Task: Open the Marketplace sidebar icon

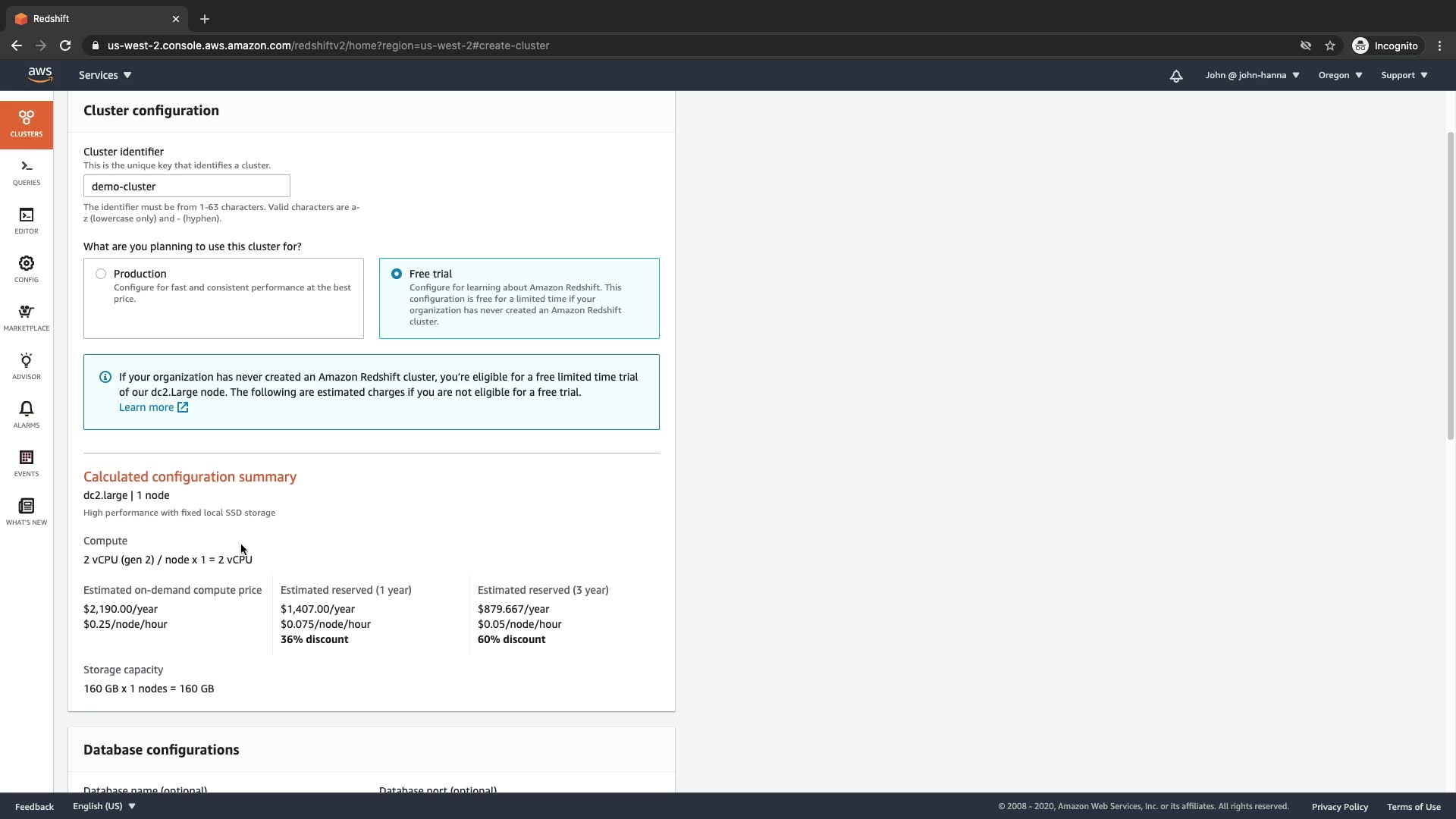Action: (x=27, y=318)
